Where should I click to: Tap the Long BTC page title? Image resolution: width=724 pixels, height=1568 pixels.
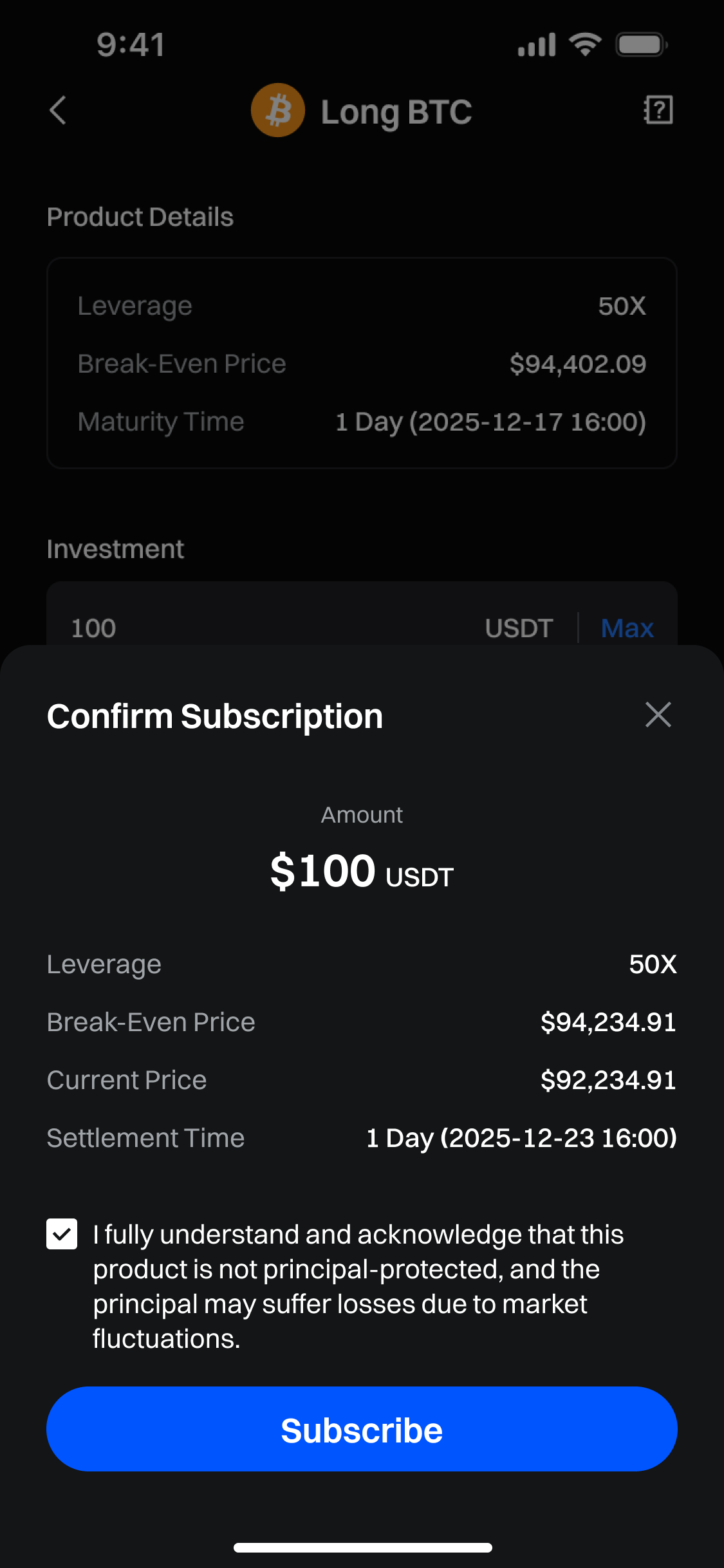pyautogui.click(x=396, y=112)
